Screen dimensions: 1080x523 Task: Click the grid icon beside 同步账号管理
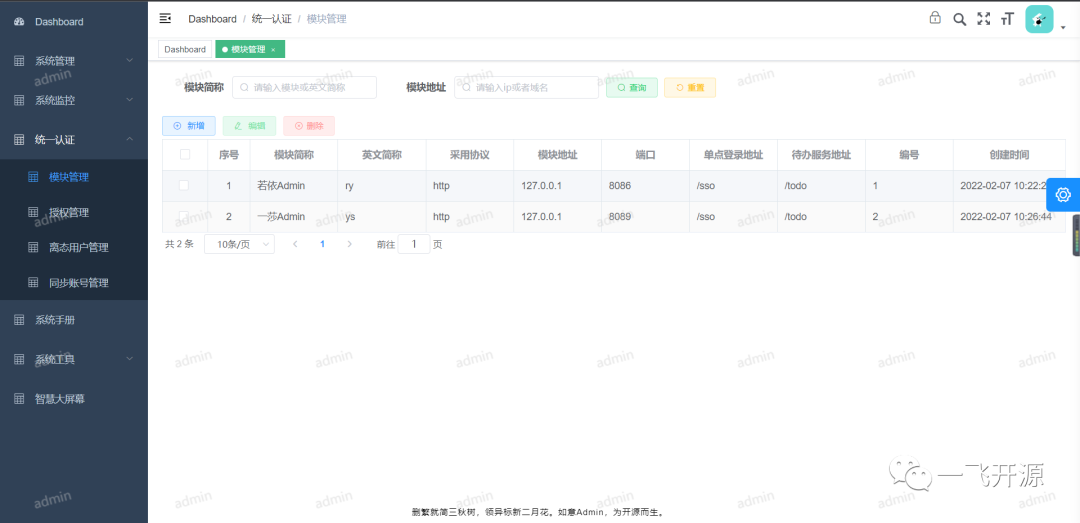point(33,283)
